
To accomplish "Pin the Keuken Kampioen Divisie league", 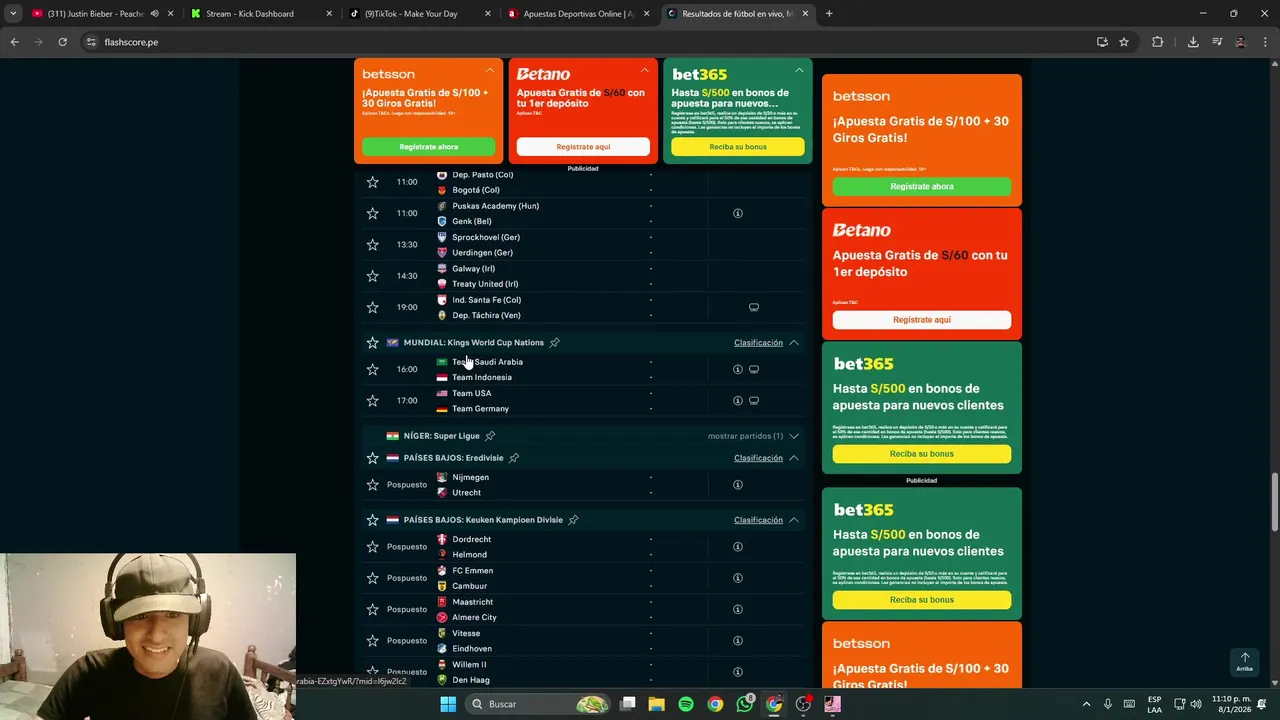I will pos(573,520).
